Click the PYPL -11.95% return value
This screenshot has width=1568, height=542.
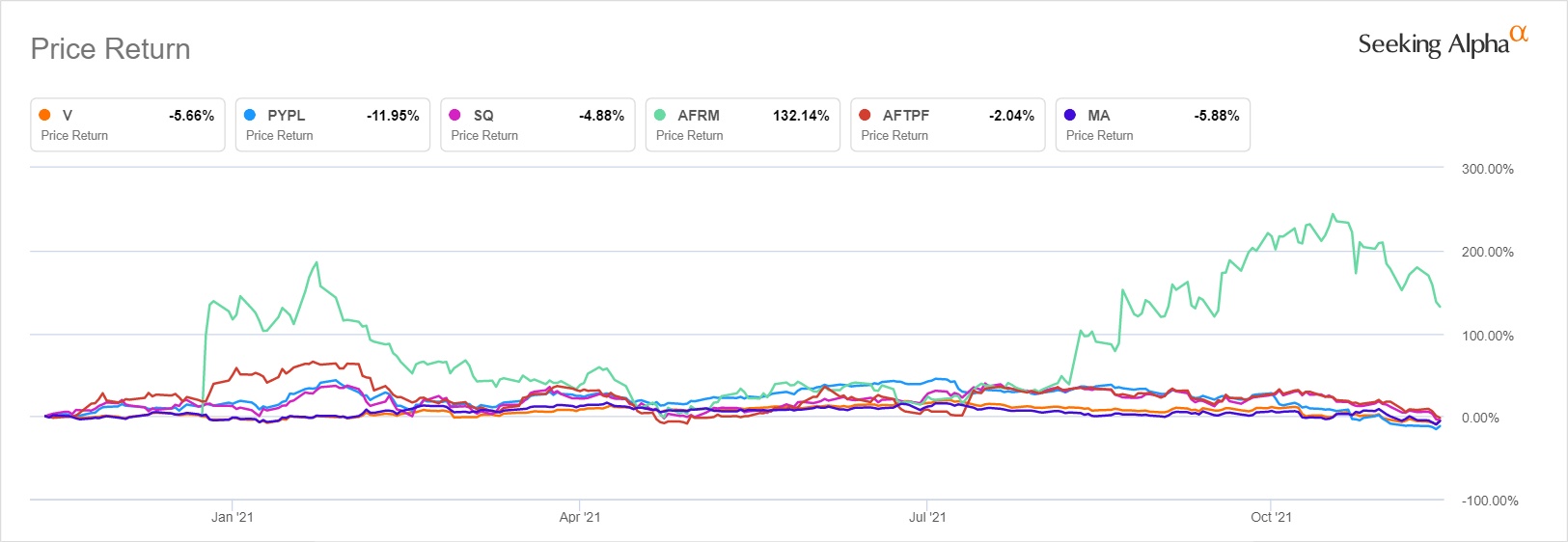tap(393, 116)
